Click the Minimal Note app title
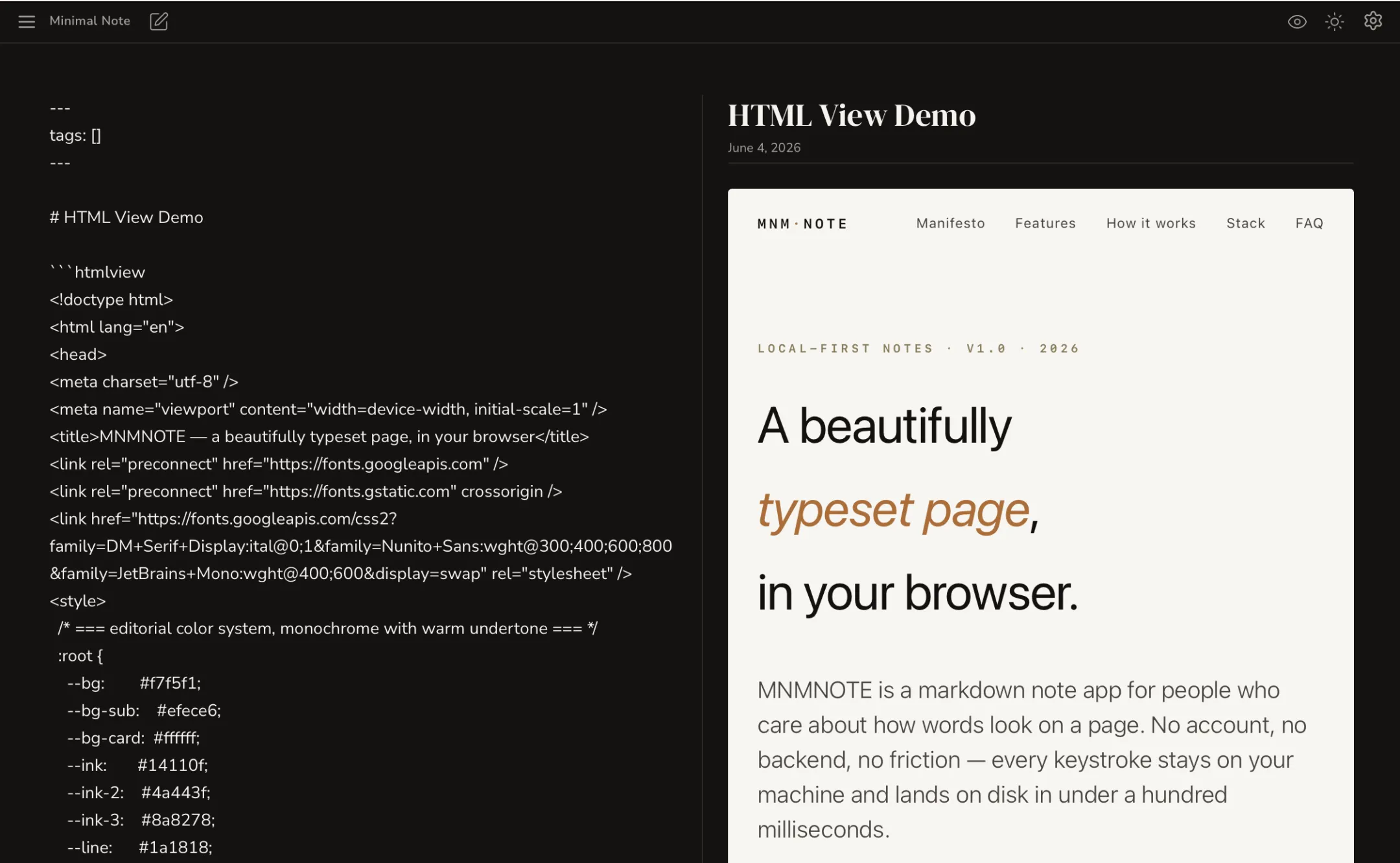The height and width of the screenshot is (863, 1400). point(89,21)
